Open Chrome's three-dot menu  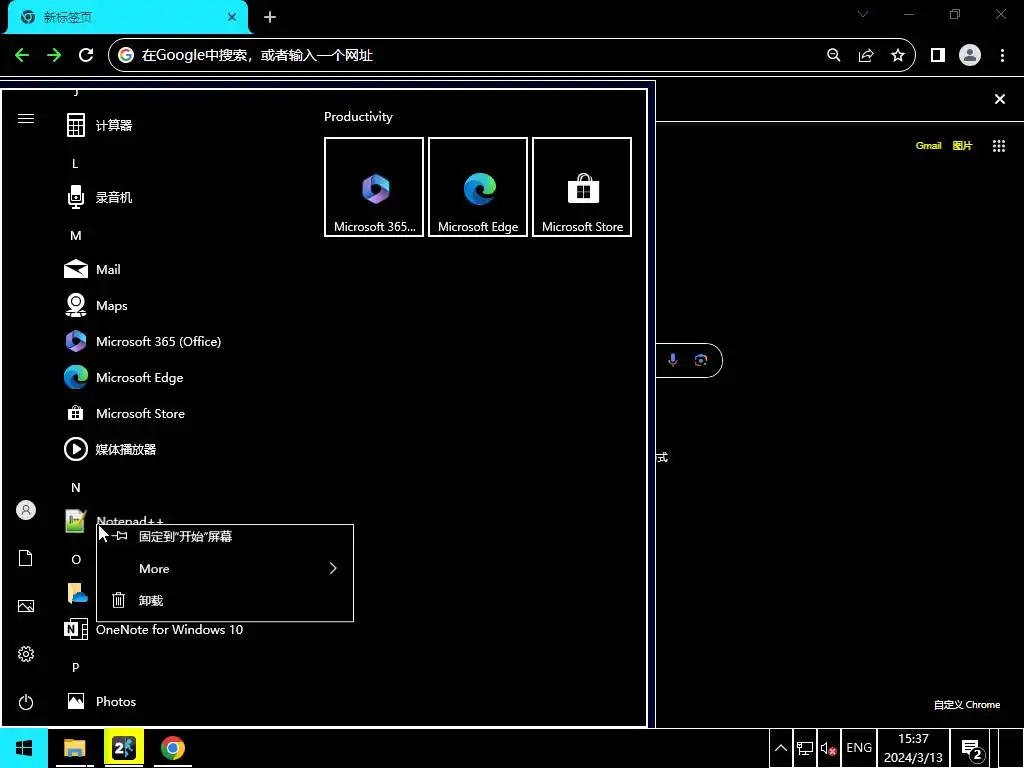coord(1002,56)
